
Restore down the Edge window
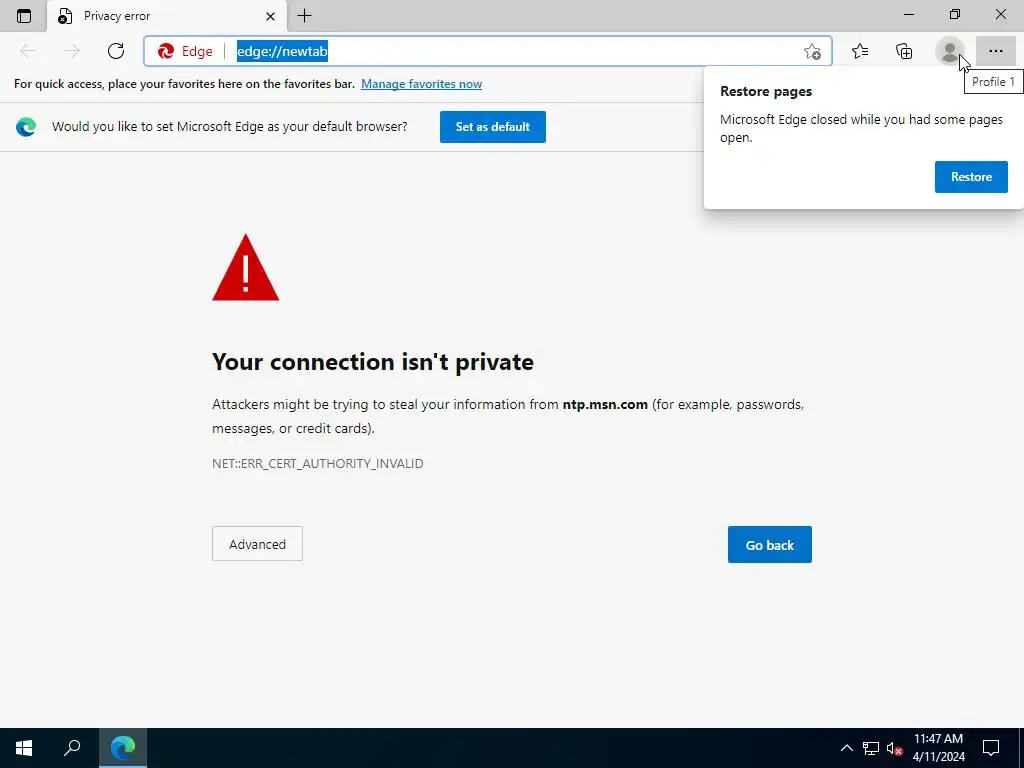tap(955, 14)
